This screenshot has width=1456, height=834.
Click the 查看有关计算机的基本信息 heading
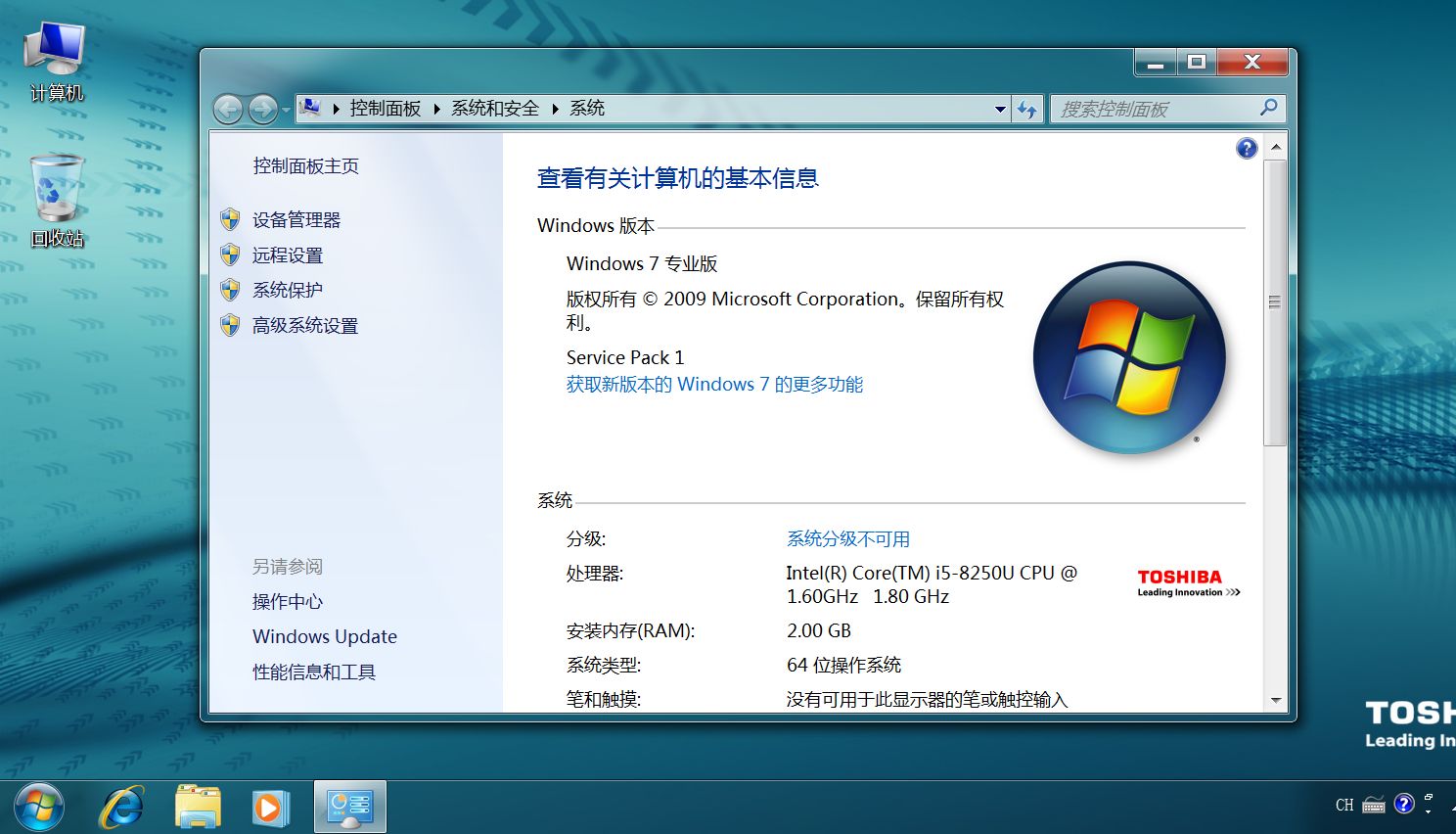[x=678, y=178]
